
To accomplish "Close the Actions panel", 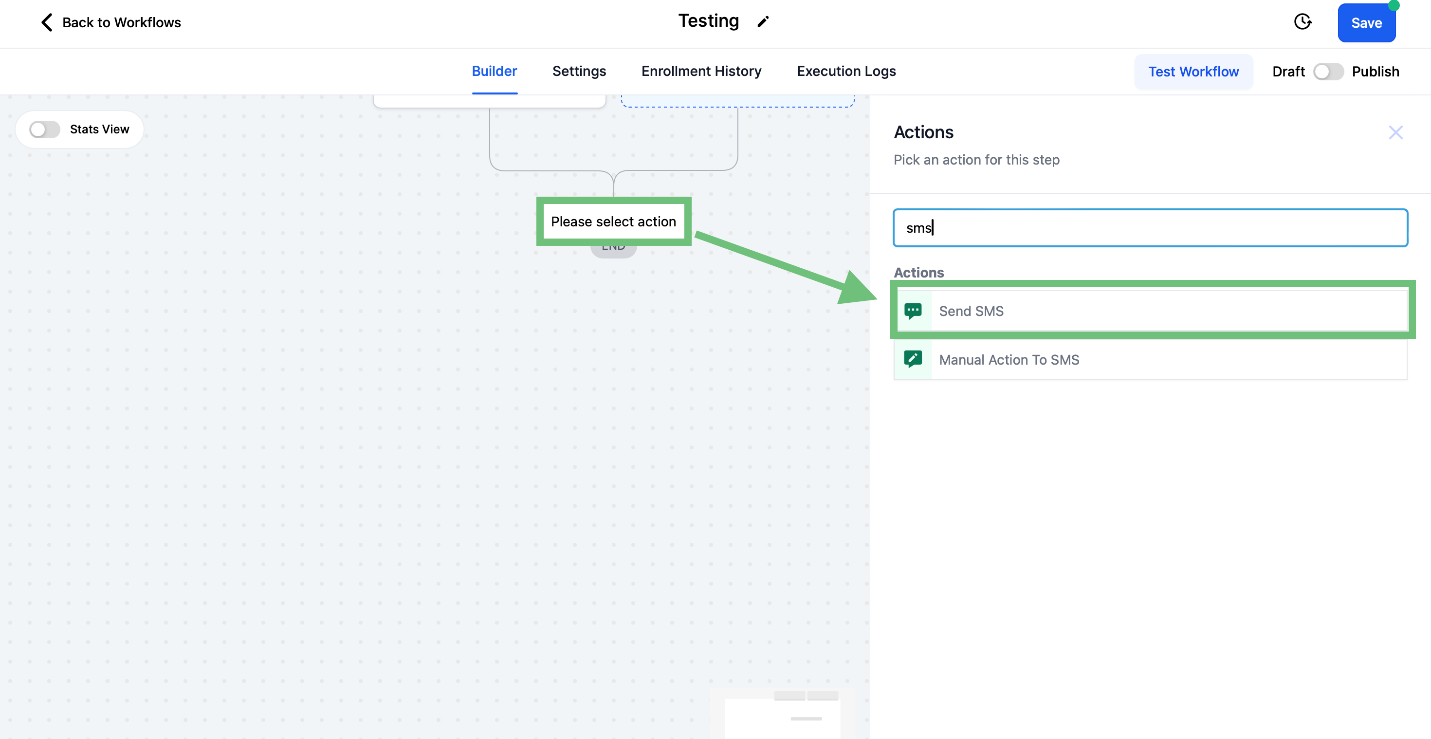I will 1396,133.
